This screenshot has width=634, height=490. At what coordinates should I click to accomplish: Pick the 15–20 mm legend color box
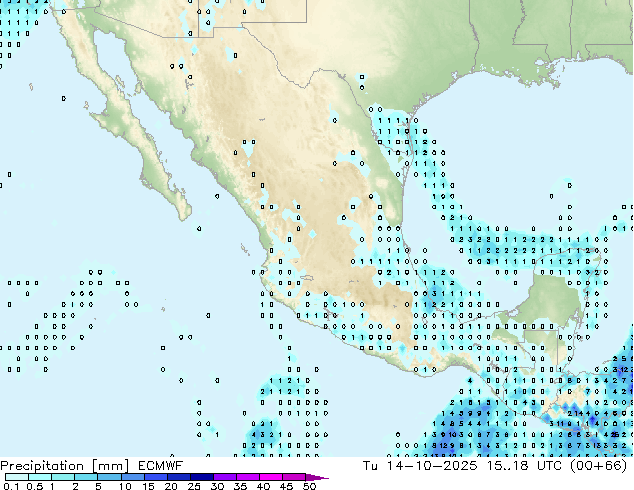point(155,477)
